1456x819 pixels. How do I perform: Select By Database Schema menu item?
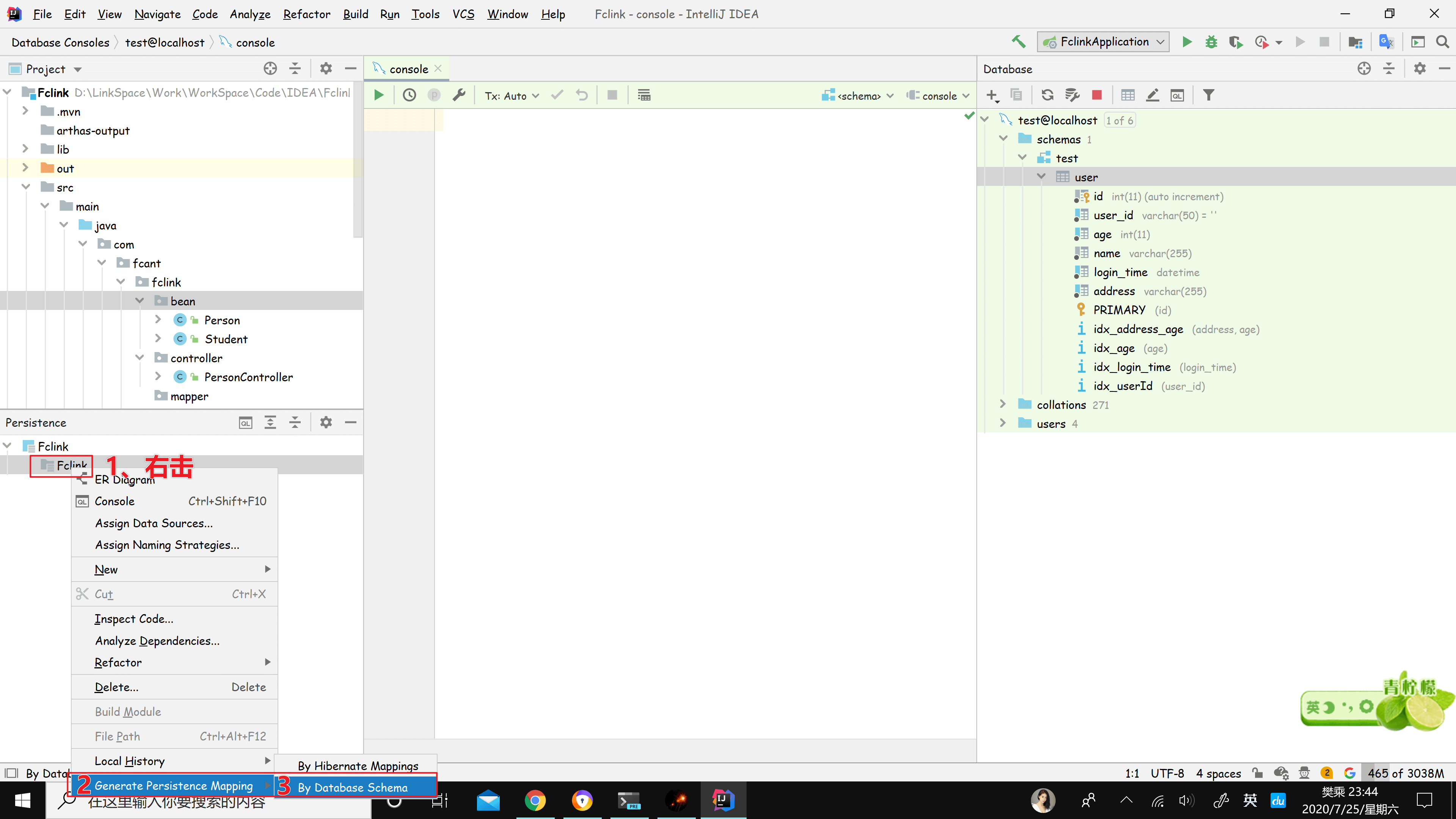pyautogui.click(x=353, y=787)
